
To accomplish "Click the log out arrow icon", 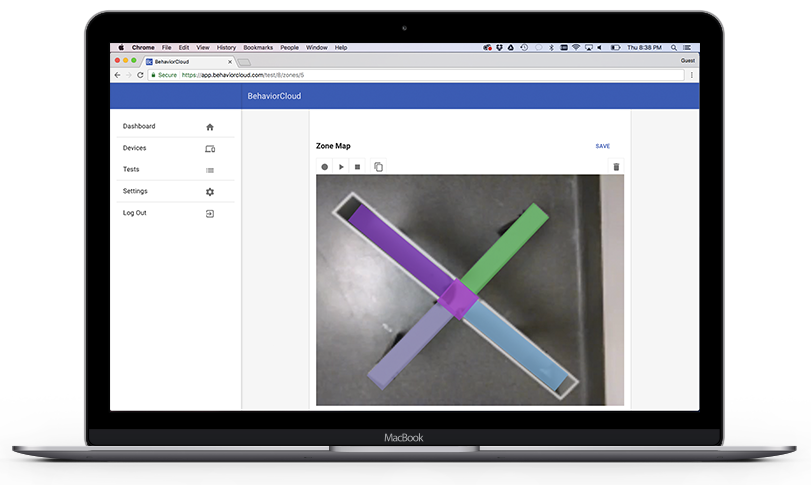I will coord(209,214).
